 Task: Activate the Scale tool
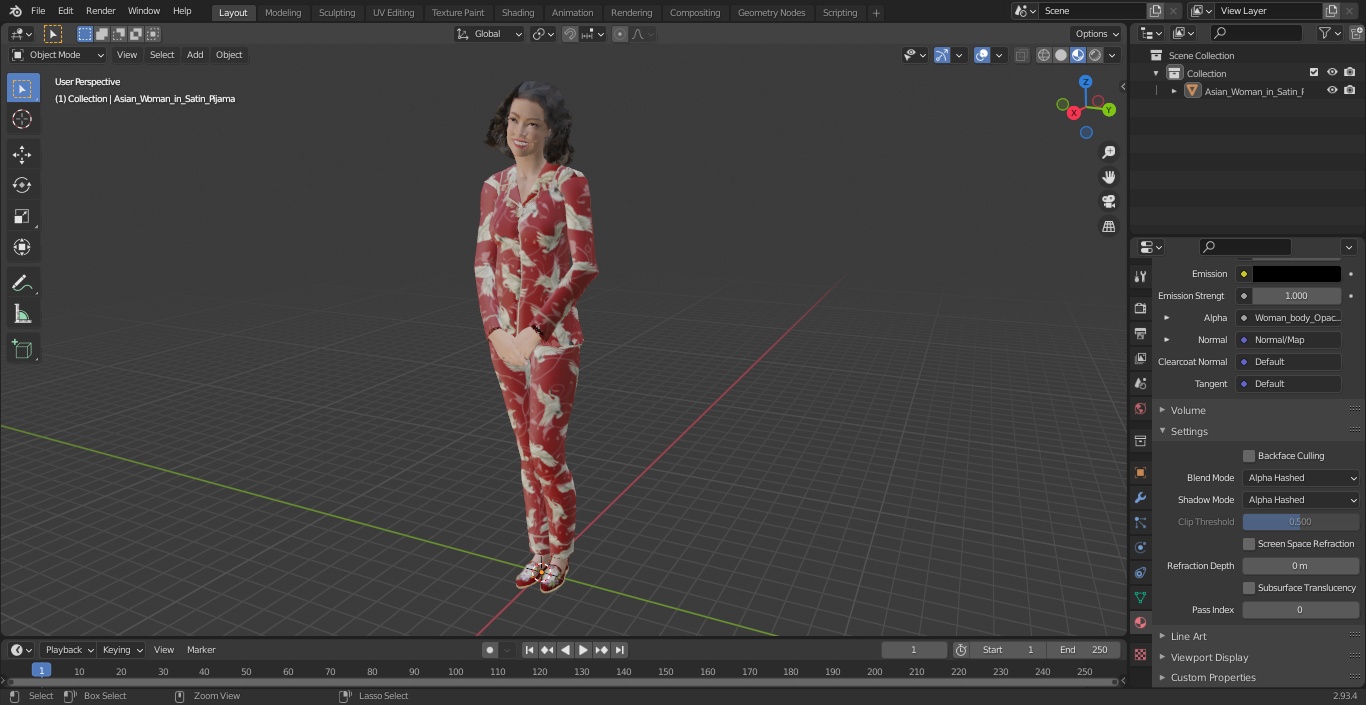[22, 216]
